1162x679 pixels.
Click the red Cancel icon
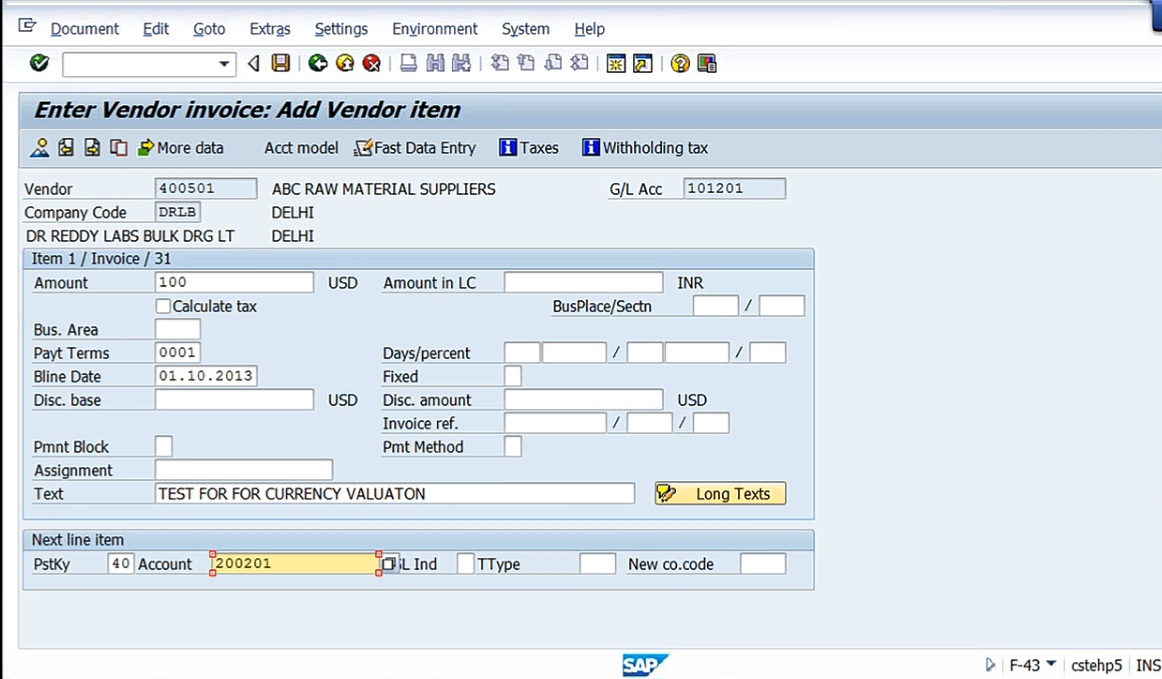click(372, 63)
